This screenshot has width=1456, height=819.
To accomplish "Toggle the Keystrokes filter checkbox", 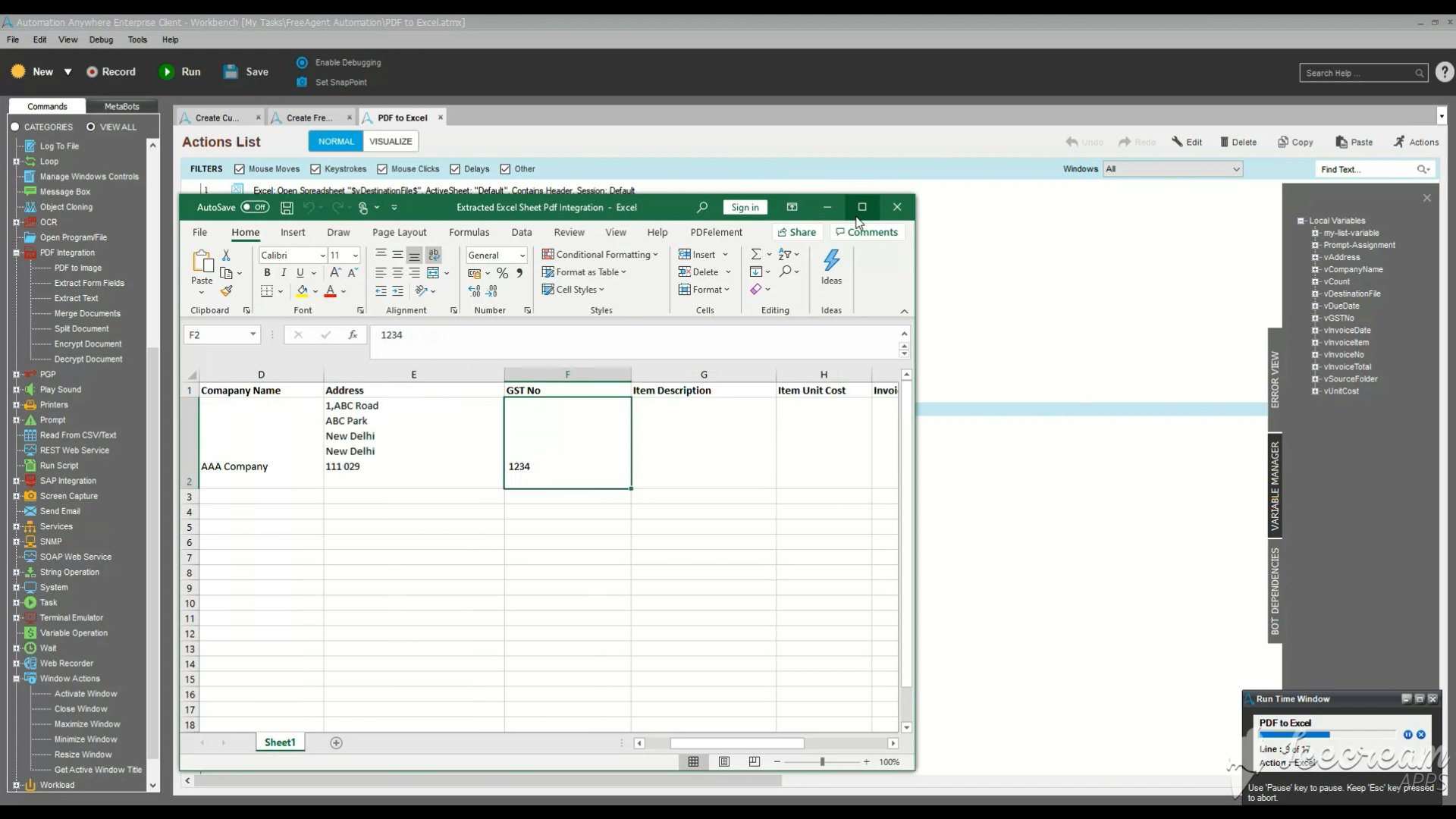I will click(x=315, y=169).
